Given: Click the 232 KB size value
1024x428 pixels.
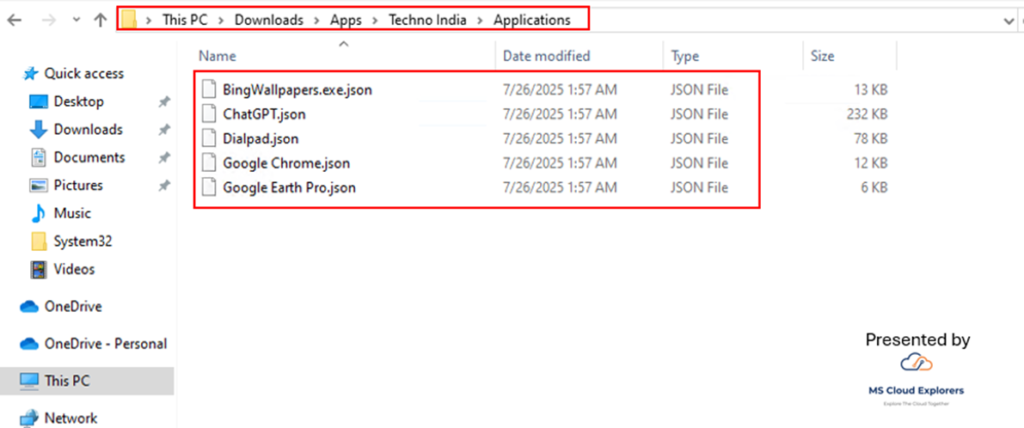Looking at the screenshot, I should pyautogui.click(x=866, y=114).
